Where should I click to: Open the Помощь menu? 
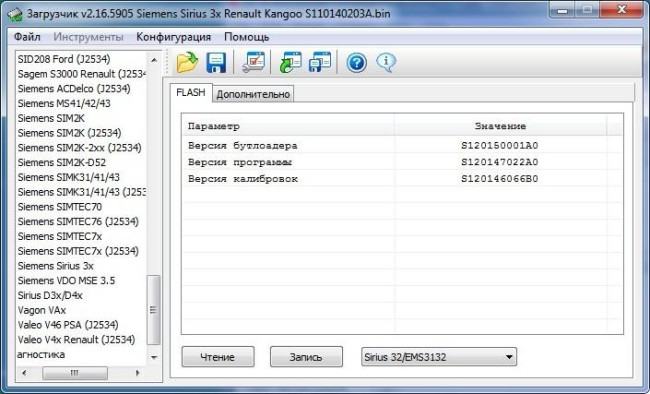click(x=247, y=37)
